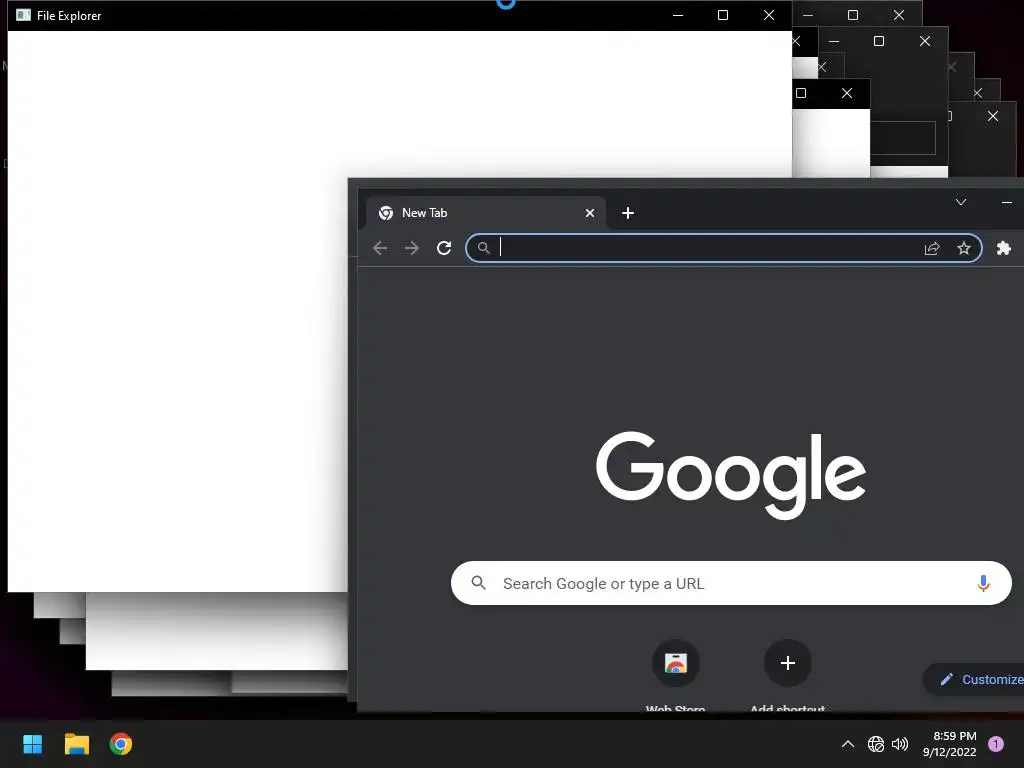The width and height of the screenshot is (1024, 768).
Task: Open a new tab with the plus button
Action: [x=628, y=213]
